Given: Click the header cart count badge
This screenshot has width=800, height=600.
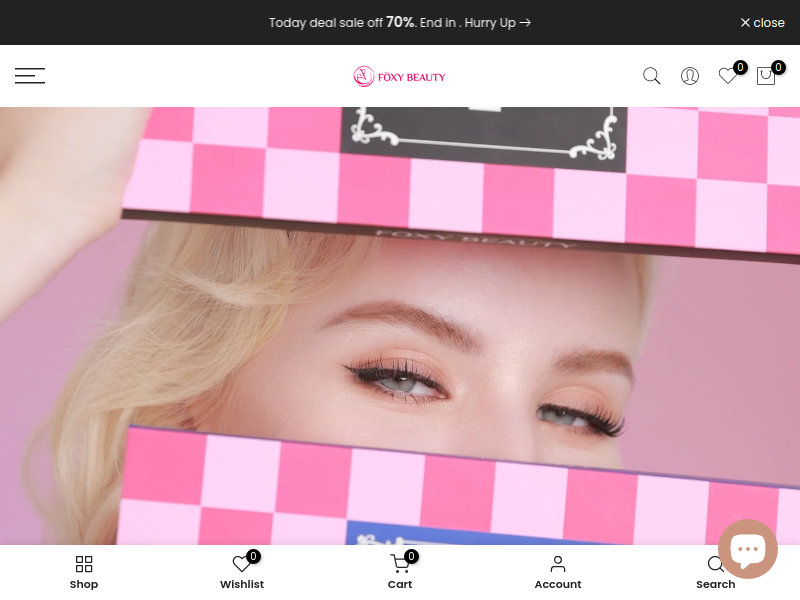Looking at the screenshot, I should tap(778, 67).
